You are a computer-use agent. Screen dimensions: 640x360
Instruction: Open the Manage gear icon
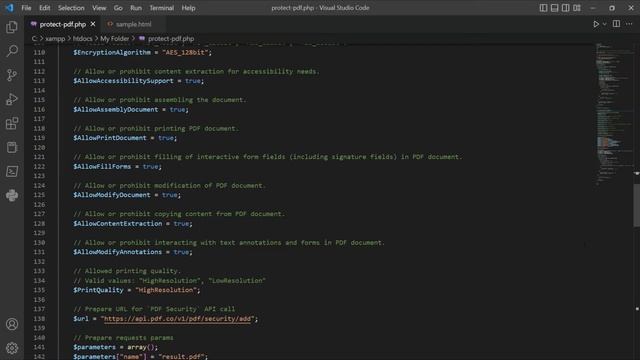coord(12,348)
